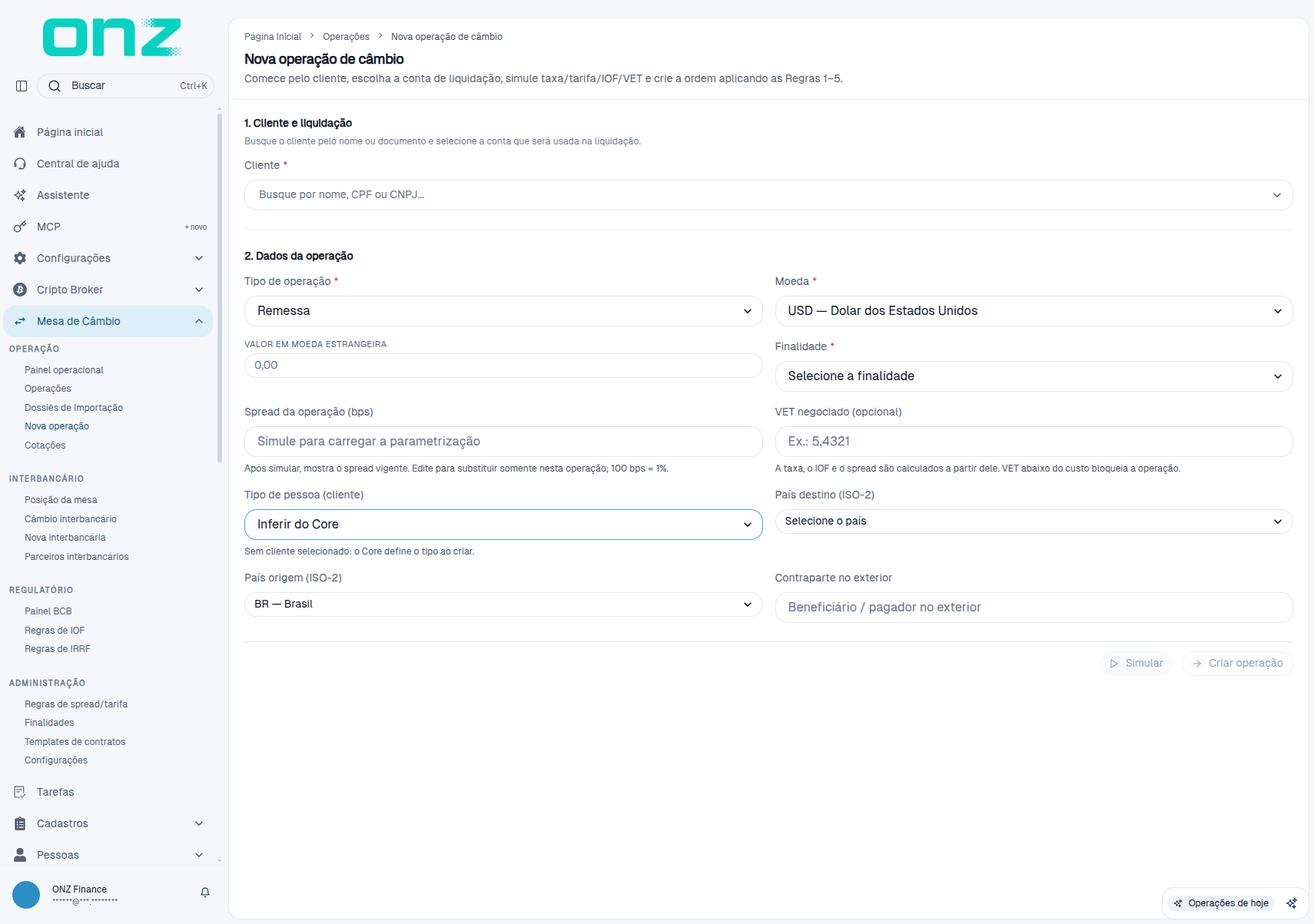This screenshot has width=1314, height=924.
Task: Open the Tipo de operação dropdown
Action: (x=503, y=311)
